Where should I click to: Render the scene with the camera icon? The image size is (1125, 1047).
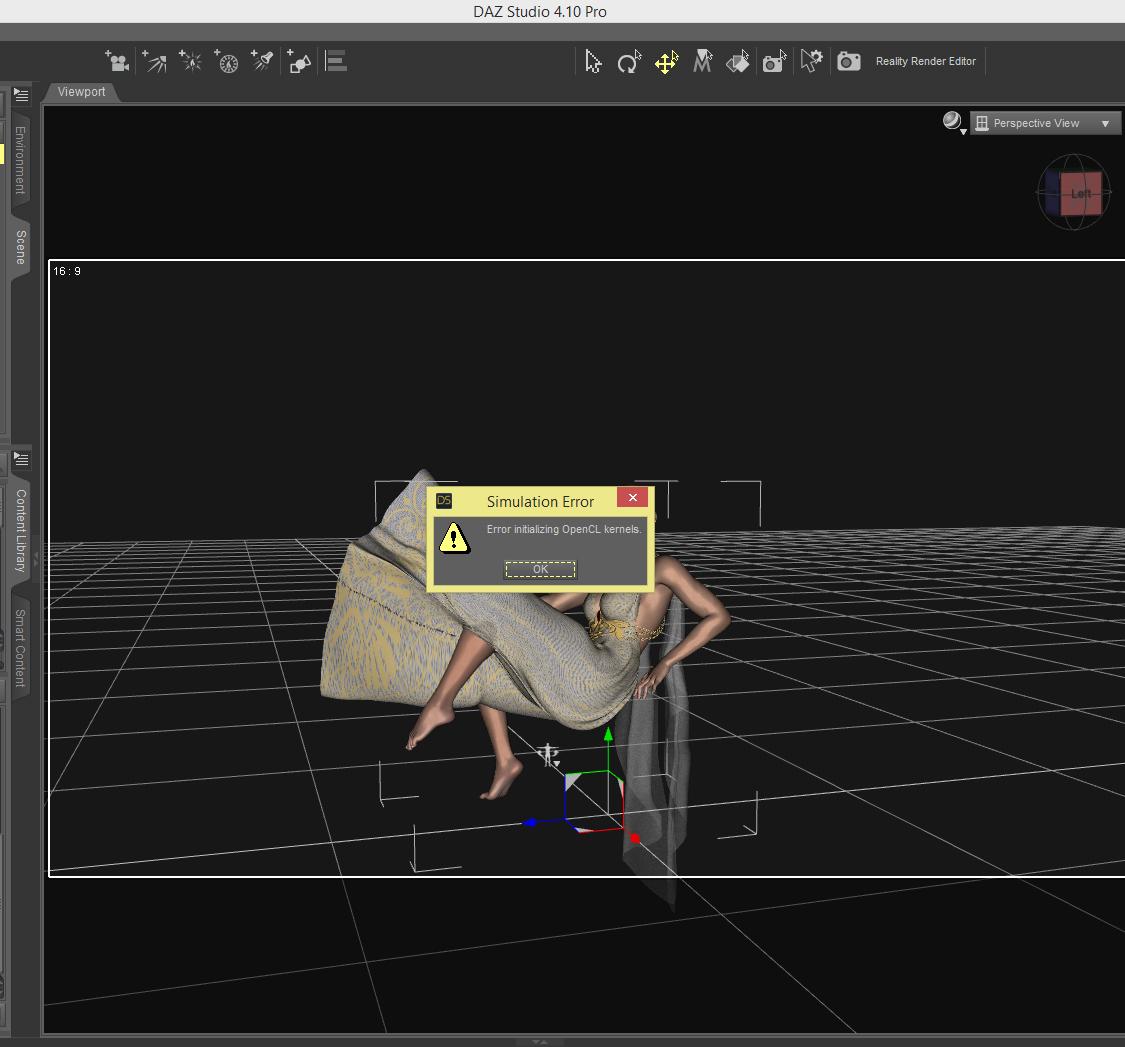pyautogui.click(x=848, y=61)
